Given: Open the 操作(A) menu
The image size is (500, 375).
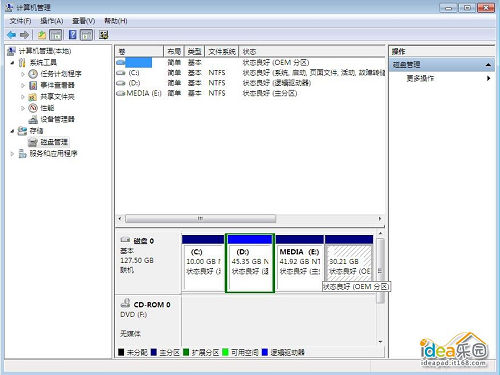Looking at the screenshot, I should tap(52, 21).
